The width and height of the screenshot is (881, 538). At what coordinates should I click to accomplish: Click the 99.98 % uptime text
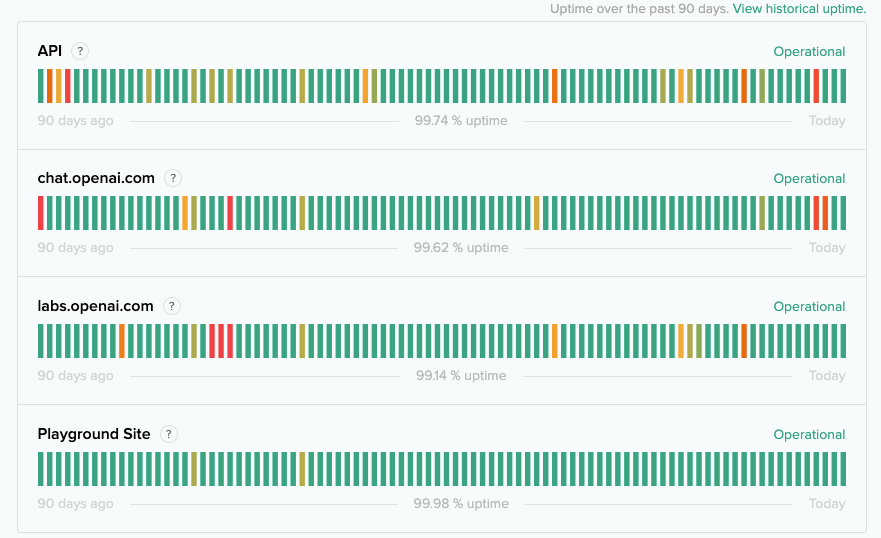[461, 504]
